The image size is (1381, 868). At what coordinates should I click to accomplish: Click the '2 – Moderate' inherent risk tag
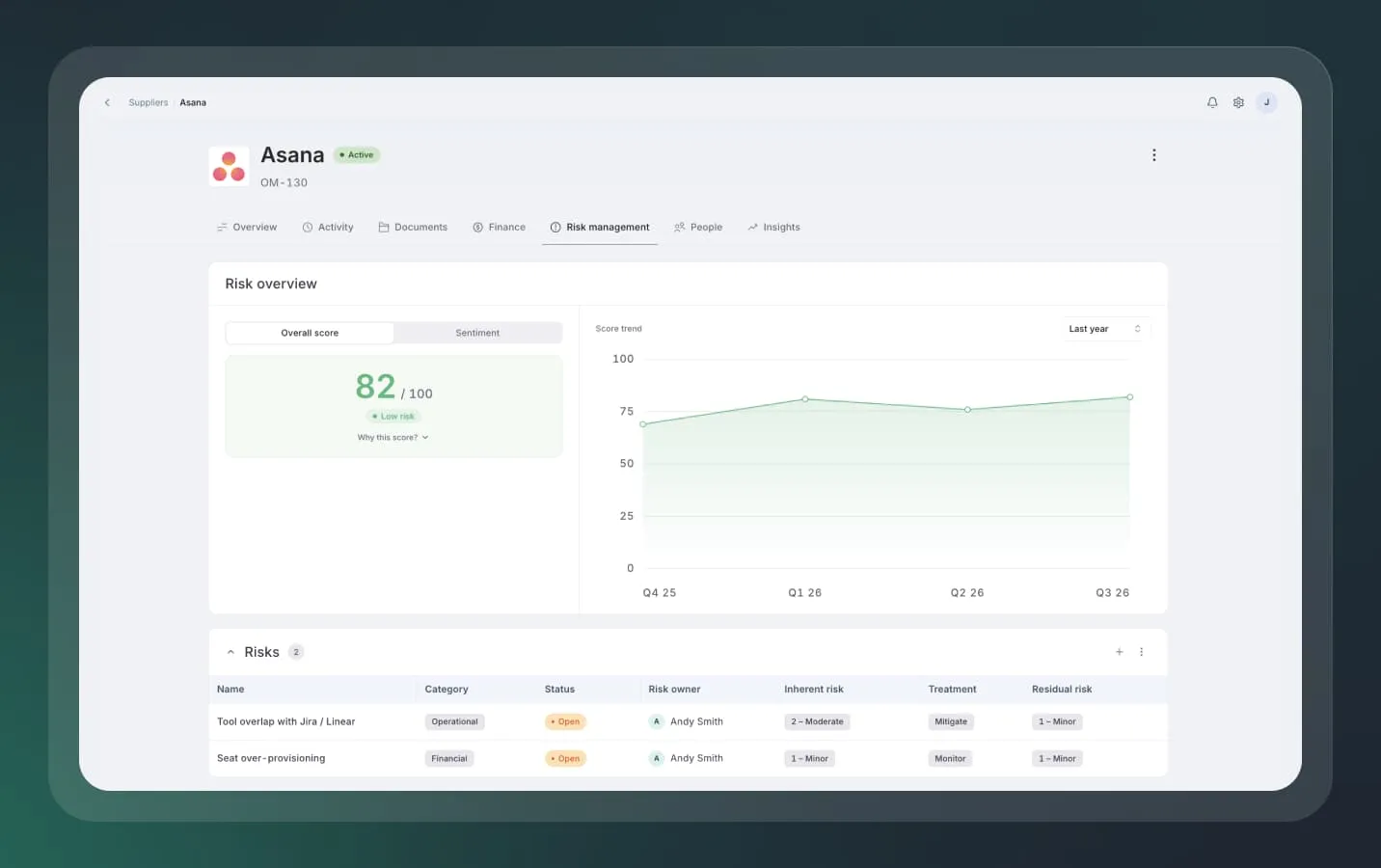click(817, 721)
